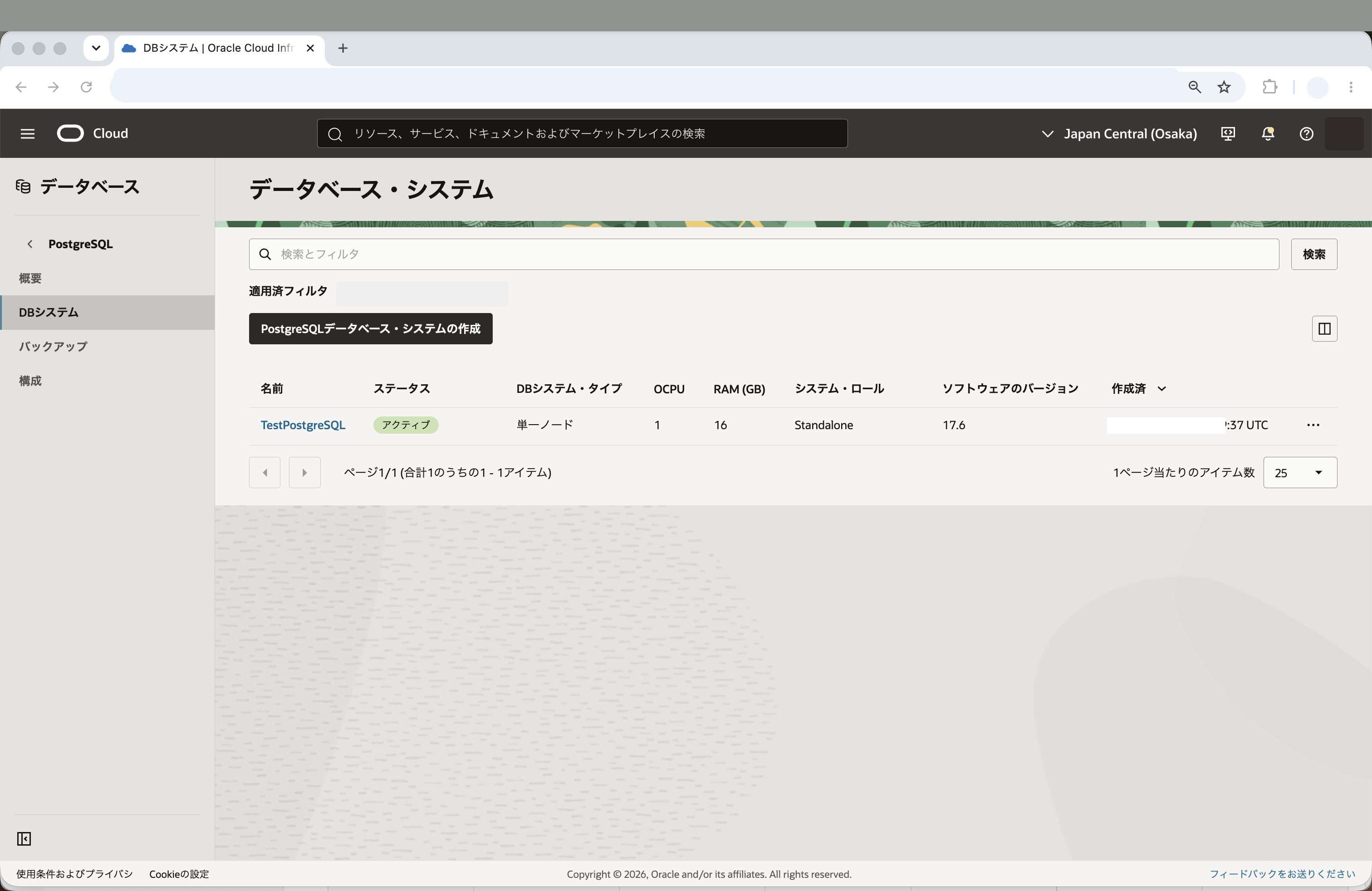Focus the 検索とフィルタ input field

(x=764, y=254)
